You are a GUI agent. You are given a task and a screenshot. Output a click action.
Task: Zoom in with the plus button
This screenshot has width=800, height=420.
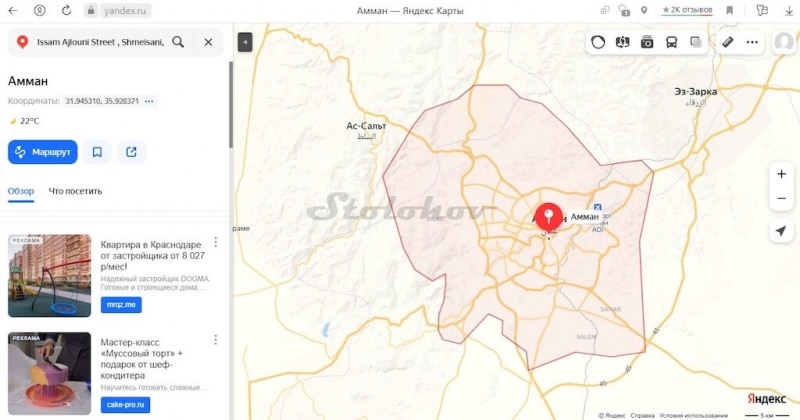781,174
